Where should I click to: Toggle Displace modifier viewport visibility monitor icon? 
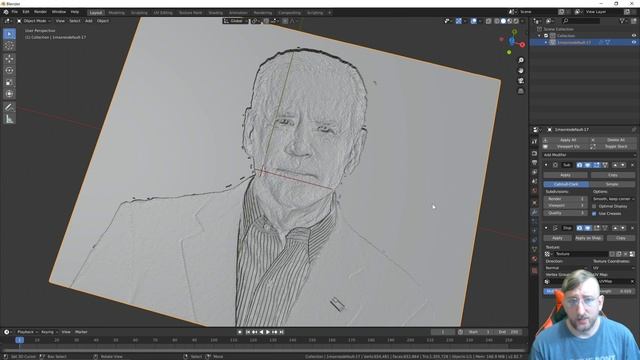(x=588, y=228)
